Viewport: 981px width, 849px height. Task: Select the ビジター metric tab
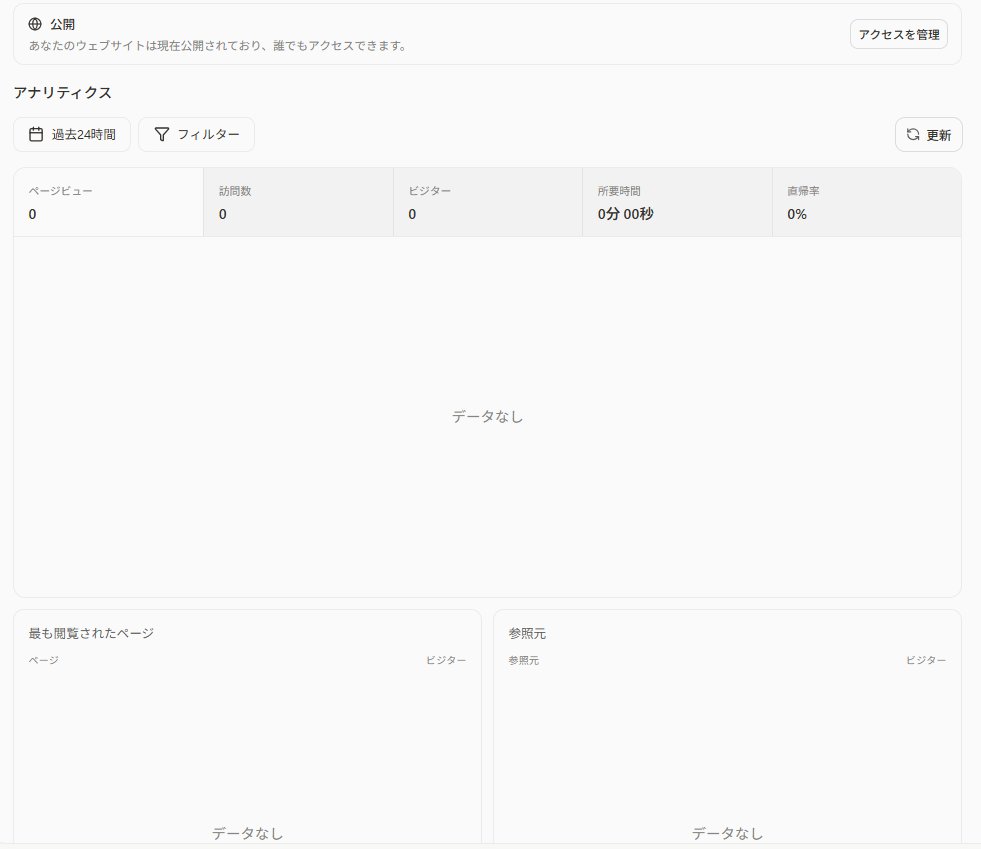(488, 202)
